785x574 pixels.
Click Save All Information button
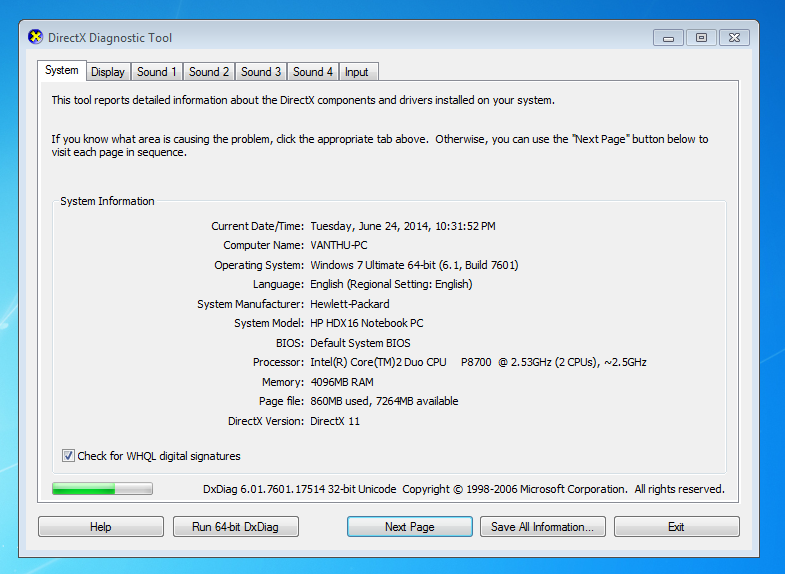(x=542, y=527)
